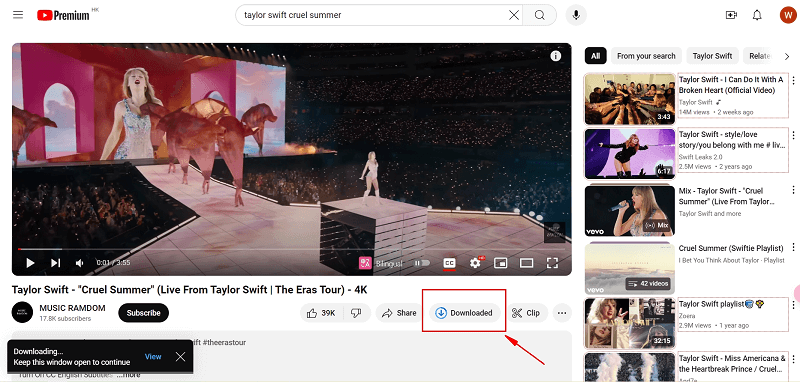
Task: Show more filter chips arrow
Action: [787, 56]
